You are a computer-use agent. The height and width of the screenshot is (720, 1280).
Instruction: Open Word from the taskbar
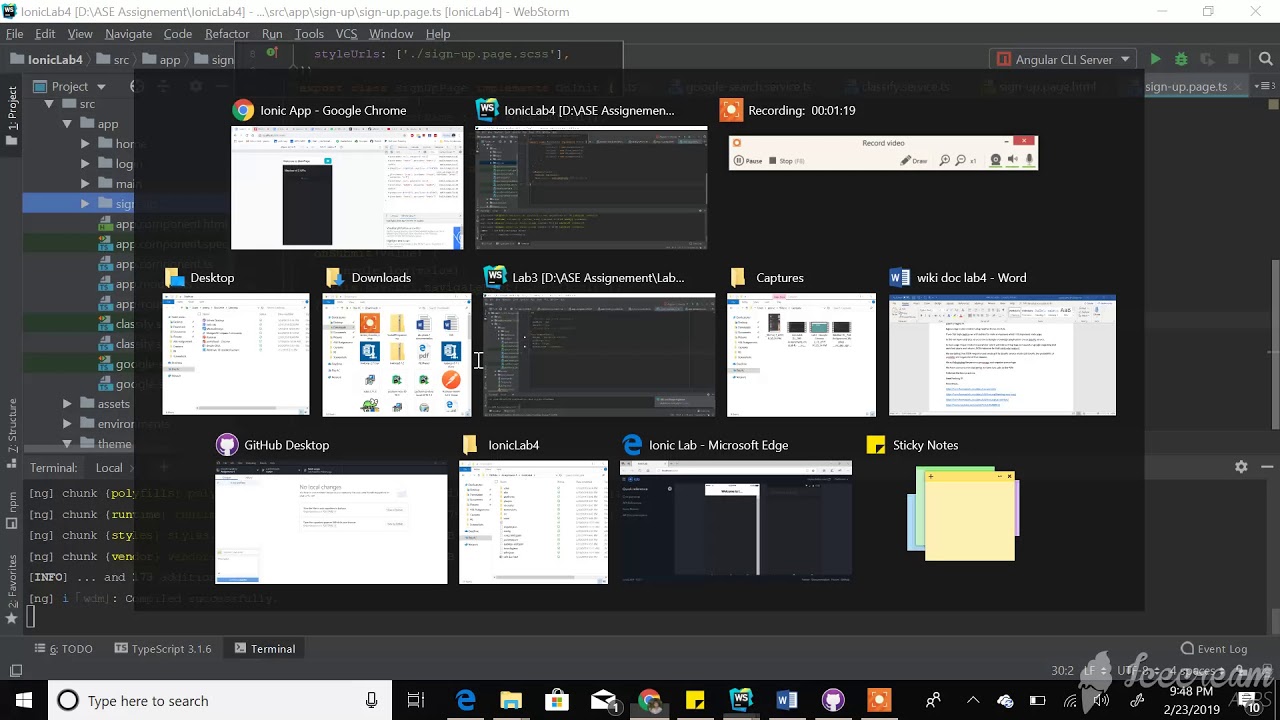tap(787, 701)
